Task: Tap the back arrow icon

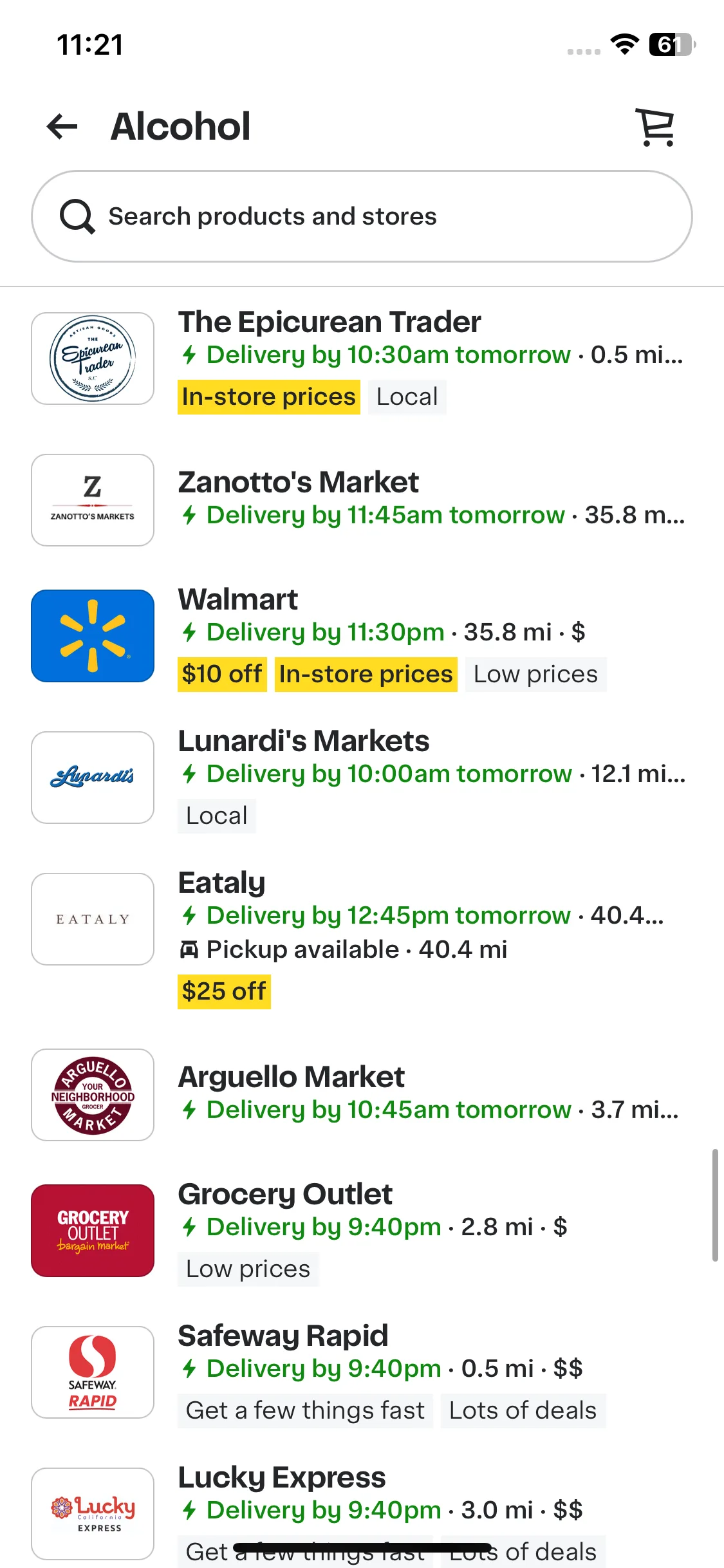Action: coord(62,126)
